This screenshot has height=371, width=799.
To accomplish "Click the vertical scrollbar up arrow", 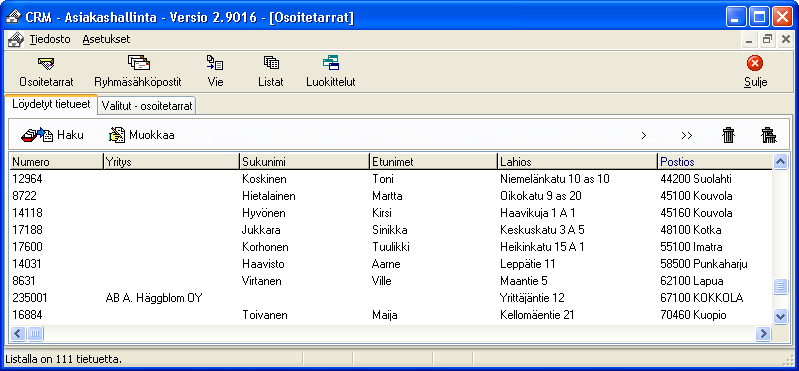I will 780,162.
